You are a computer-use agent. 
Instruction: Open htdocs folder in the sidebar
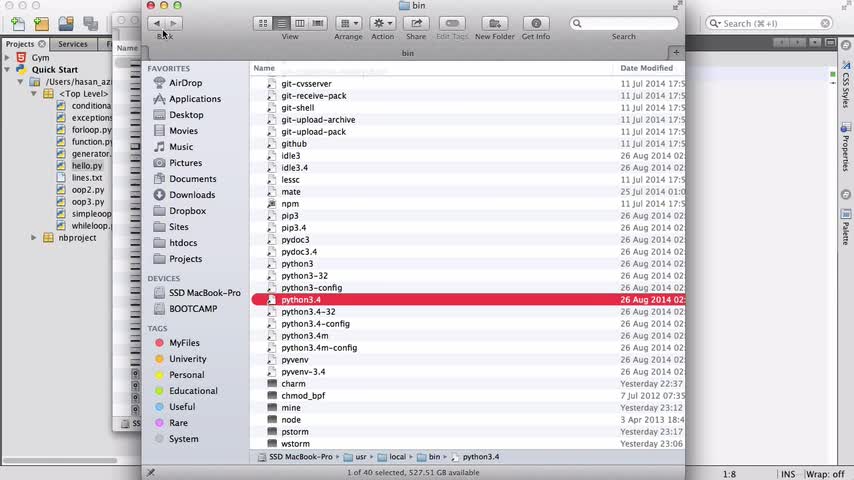pyautogui.click(x=183, y=243)
